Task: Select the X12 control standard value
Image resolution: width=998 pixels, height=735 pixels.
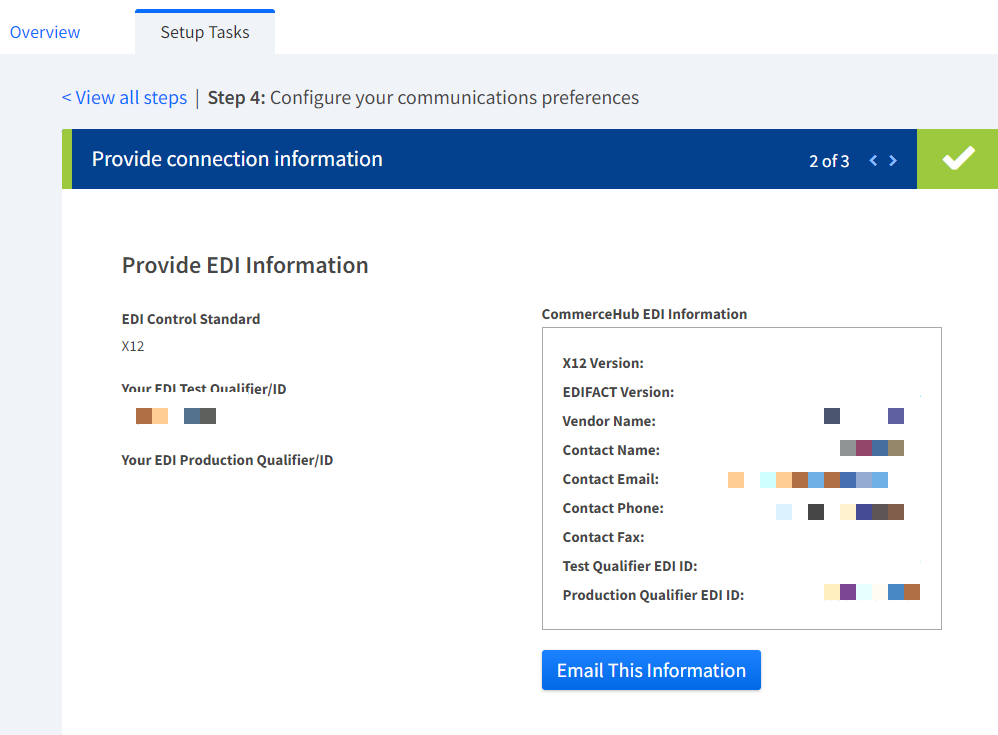Action: 133,347
